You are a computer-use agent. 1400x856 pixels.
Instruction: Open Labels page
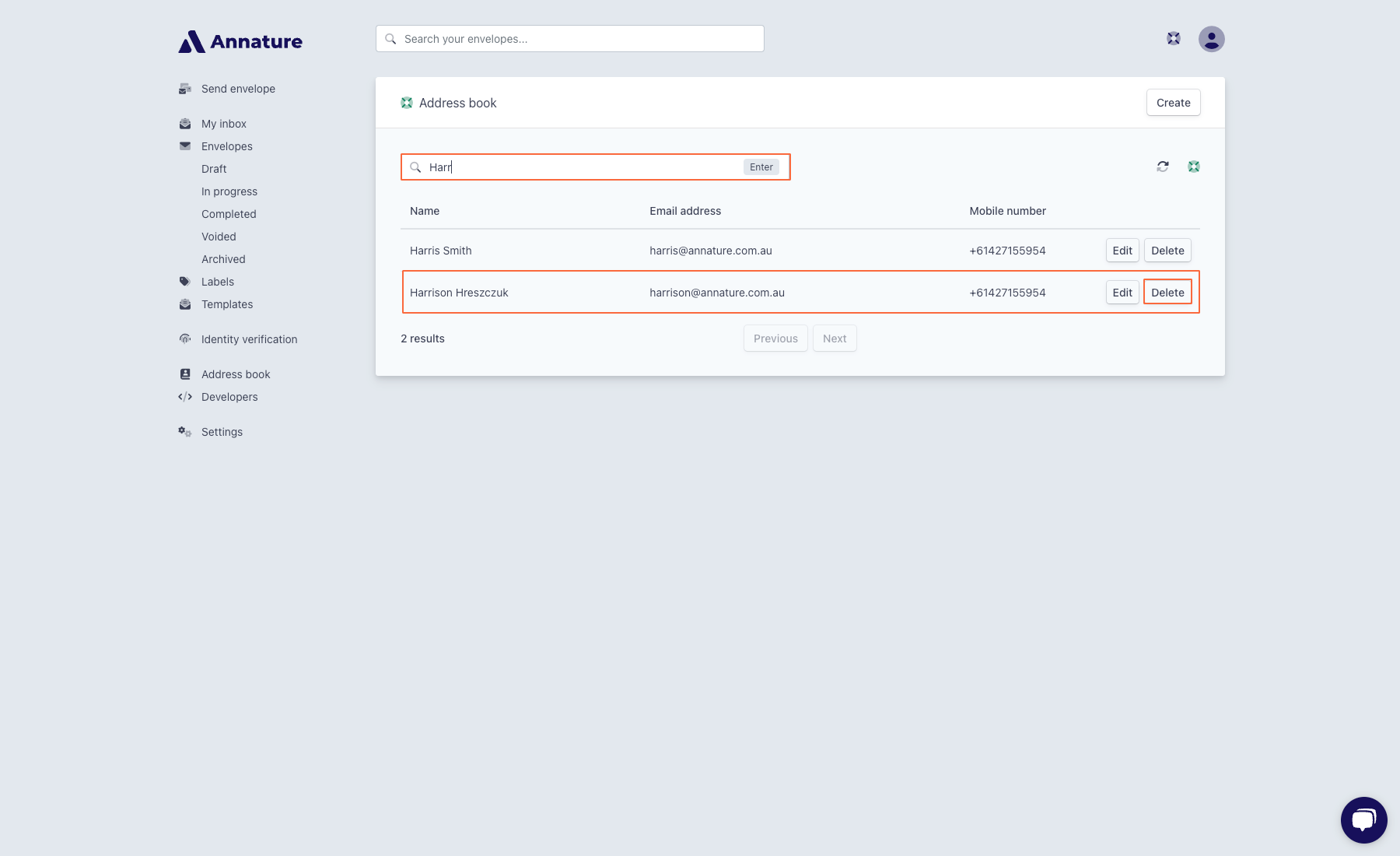(x=218, y=282)
